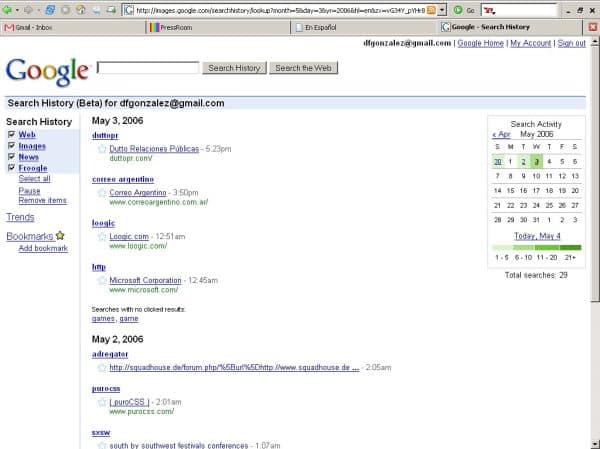The width and height of the screenshot is (600, 449).
Task: Click the Search History button
Action: [234, 68]
